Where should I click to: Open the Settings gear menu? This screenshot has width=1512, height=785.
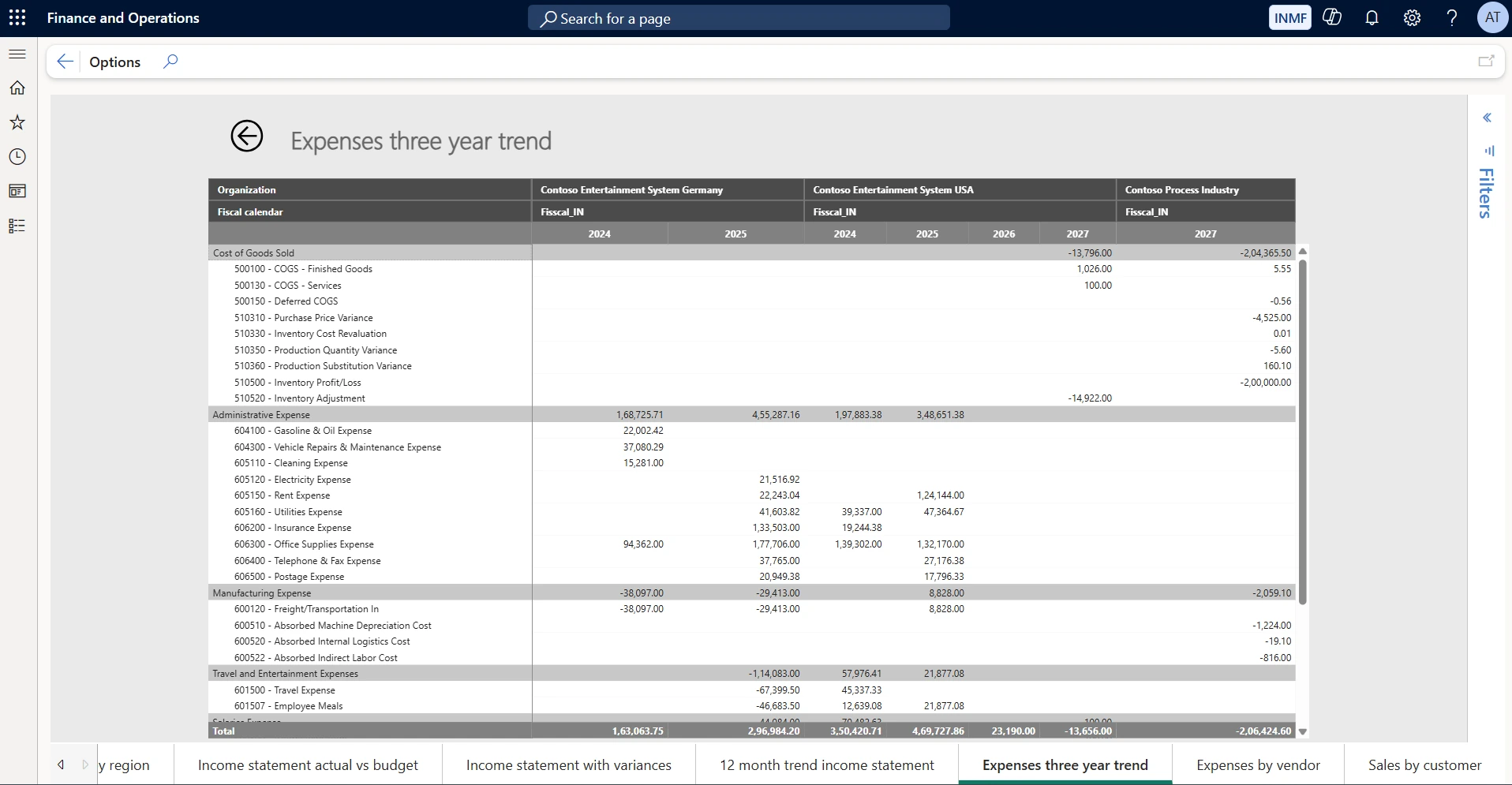pos(1412,17)
